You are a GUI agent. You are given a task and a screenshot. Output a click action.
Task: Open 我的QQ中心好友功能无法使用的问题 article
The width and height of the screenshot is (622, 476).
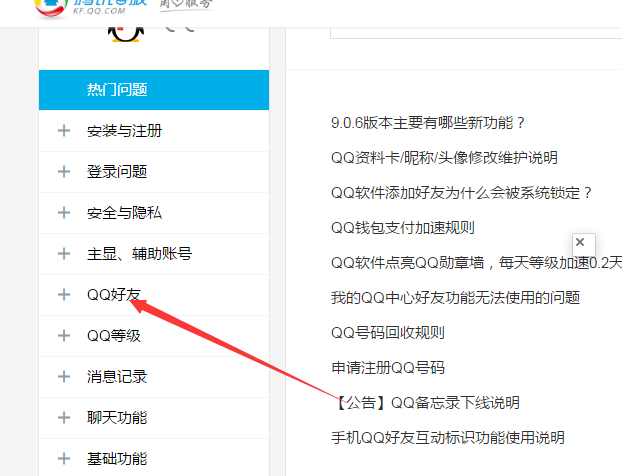[x=455, y=297]
